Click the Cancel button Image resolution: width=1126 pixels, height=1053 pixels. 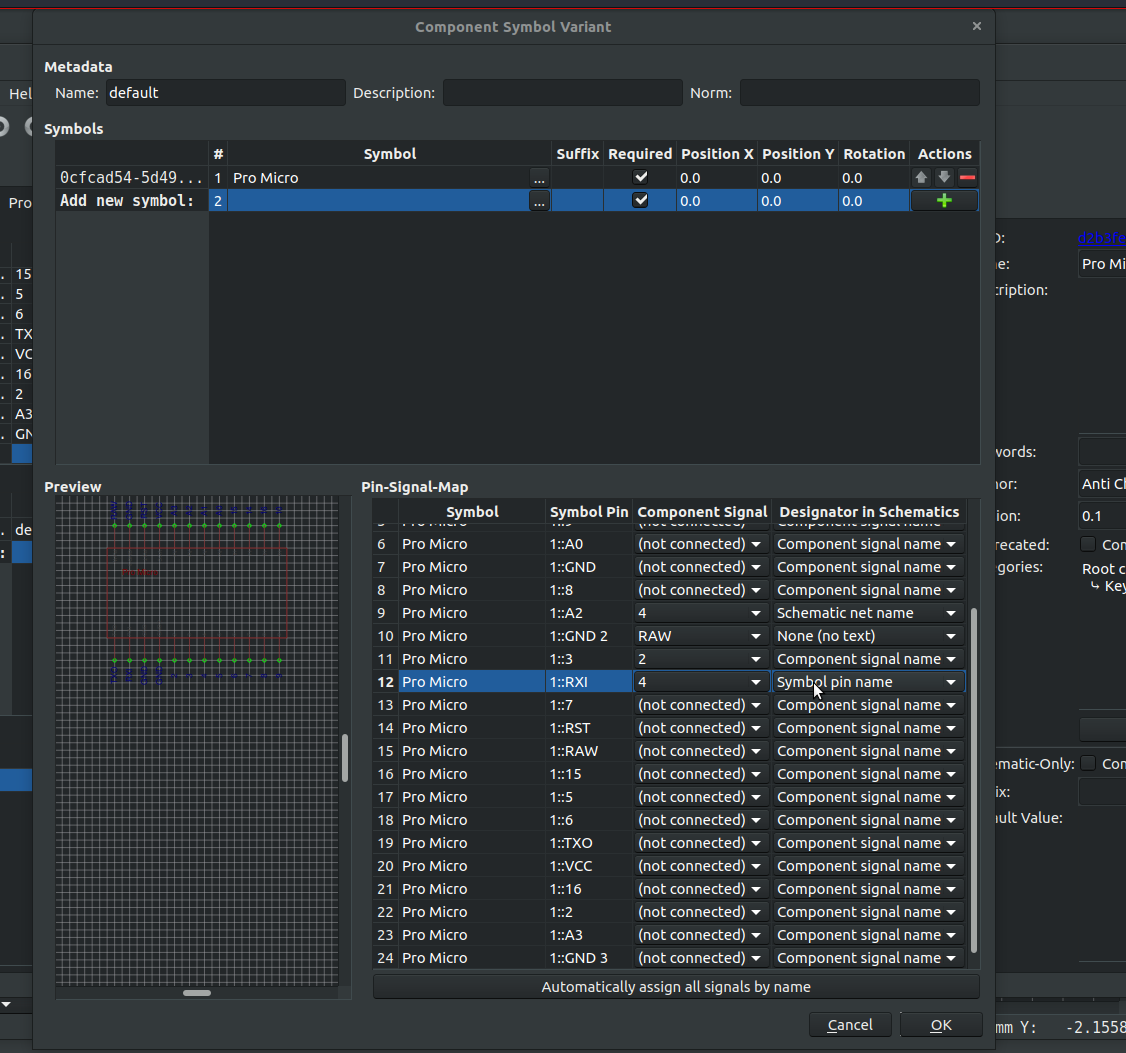click(850, 1025)
